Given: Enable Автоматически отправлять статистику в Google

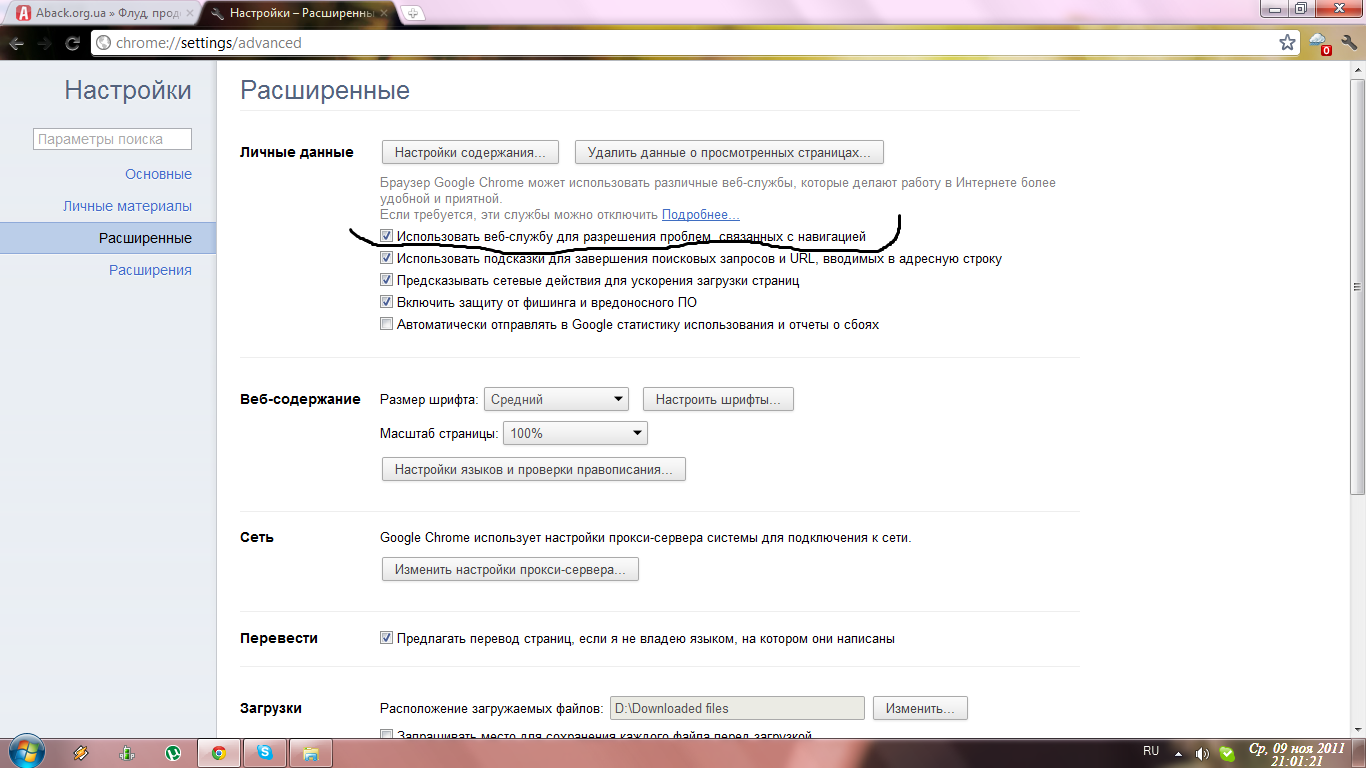Looking at the screenshot, I should (387, 325).
